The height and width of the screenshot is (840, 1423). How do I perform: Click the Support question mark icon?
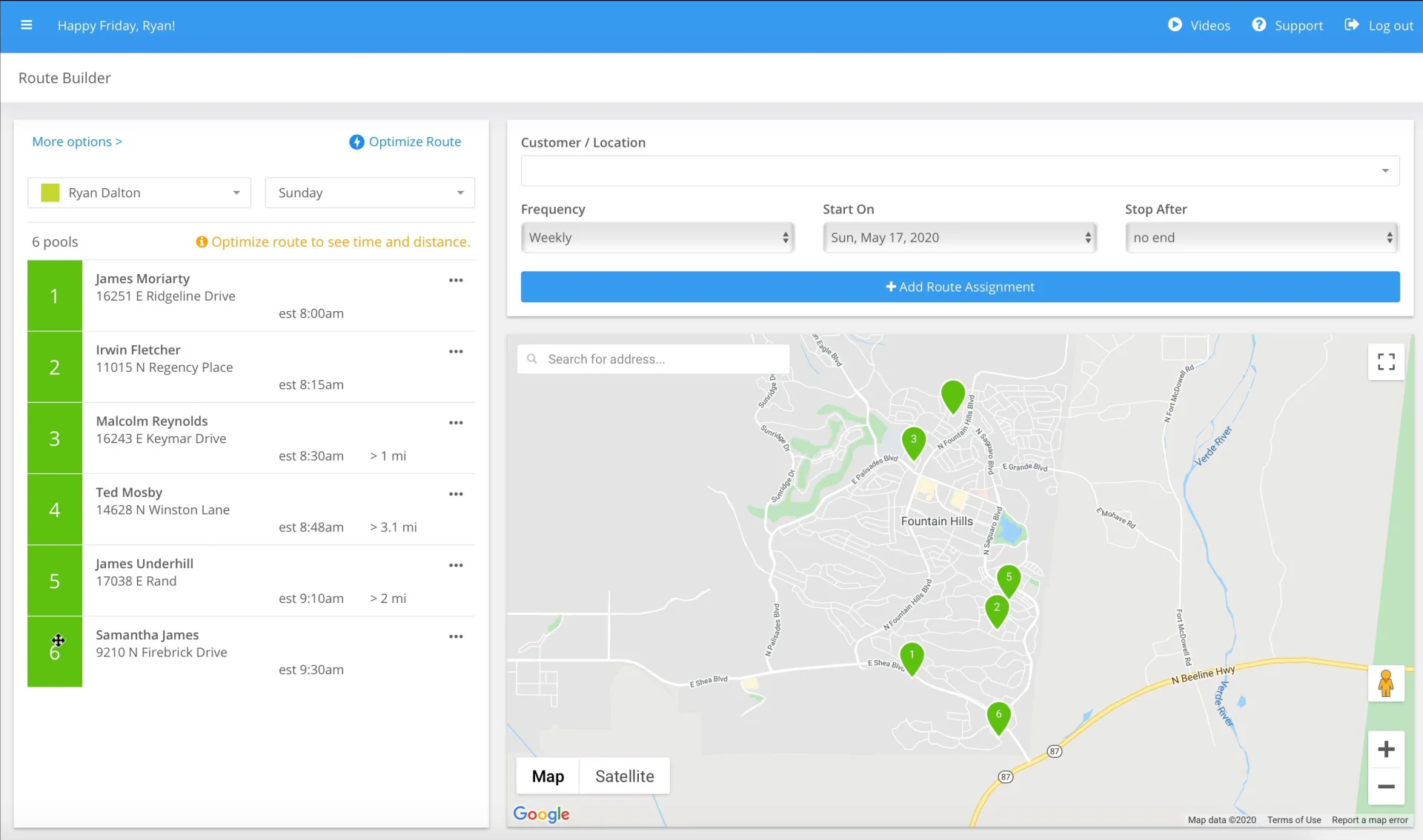click(1259, 25)
